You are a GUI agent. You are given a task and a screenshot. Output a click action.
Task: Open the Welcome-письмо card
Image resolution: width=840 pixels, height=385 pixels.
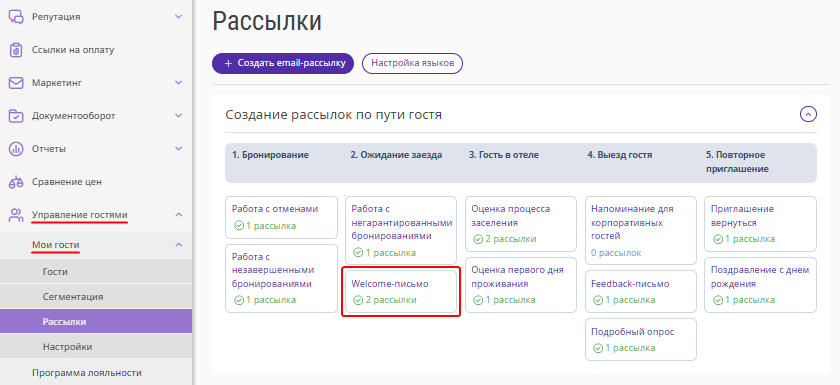point(401,292)
